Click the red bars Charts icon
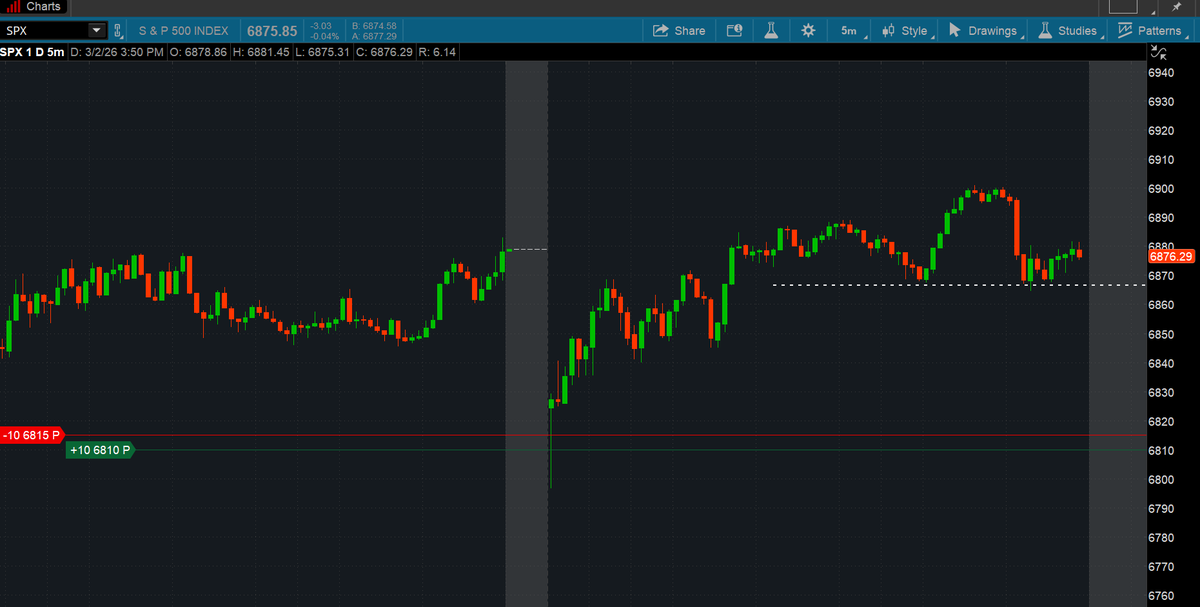This screenshot has height=607, width=1200. coord(14,6)
